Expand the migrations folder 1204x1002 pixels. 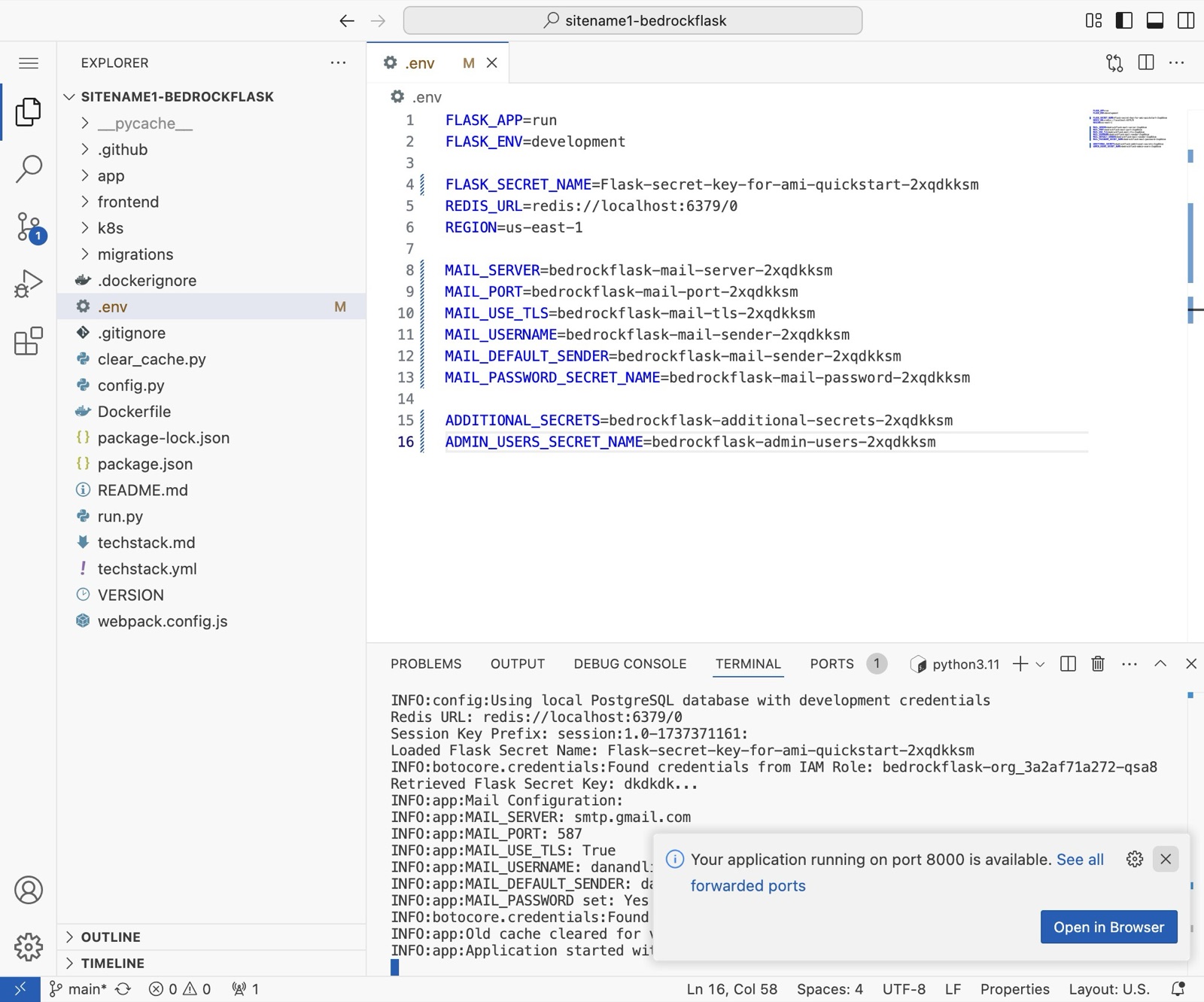coord(135,254)
